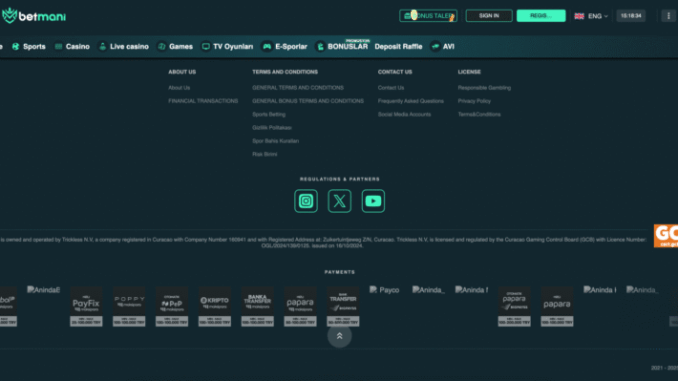Open the Spor Bahis Kuralları link
The image size is (678, 381).
click(x=275, y=141)
